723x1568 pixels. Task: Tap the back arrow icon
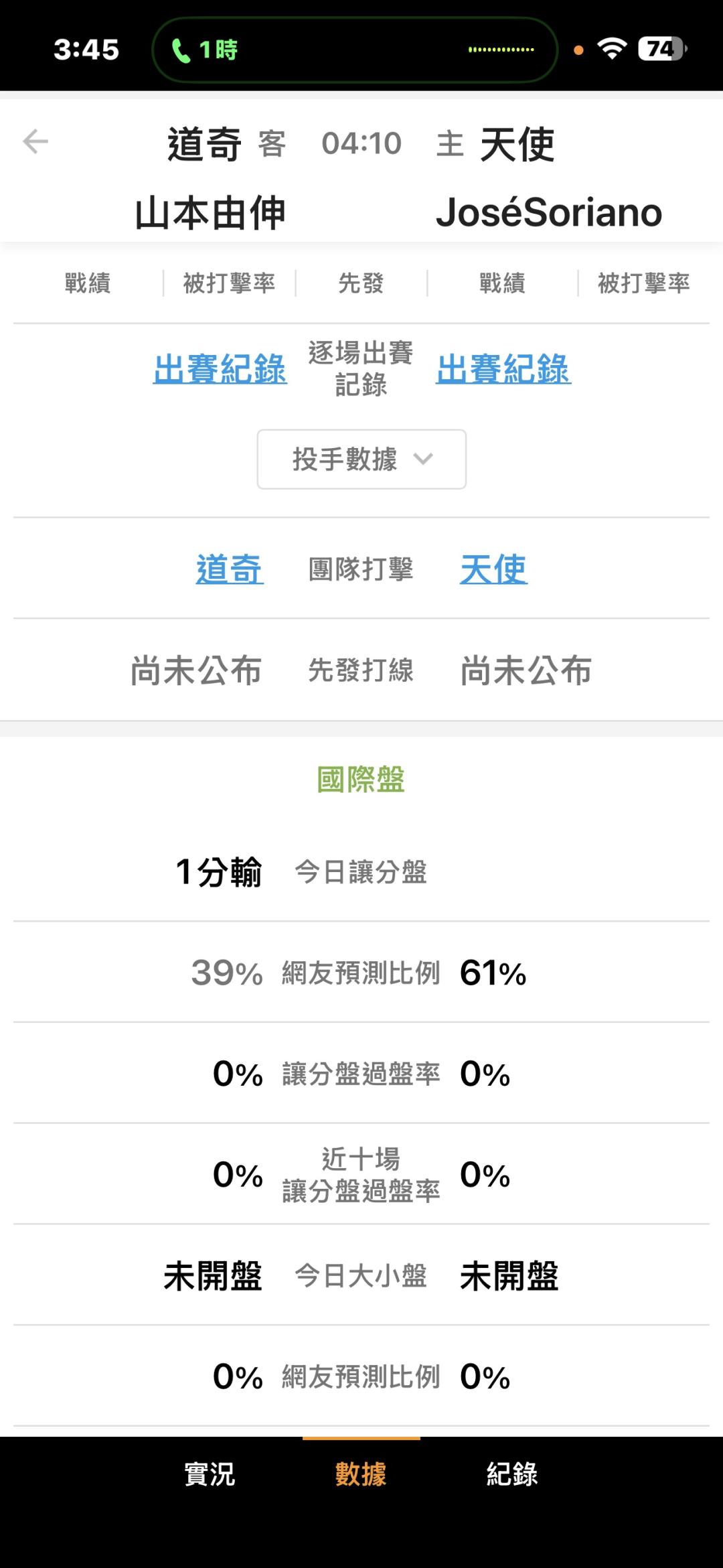click(35, 142)
